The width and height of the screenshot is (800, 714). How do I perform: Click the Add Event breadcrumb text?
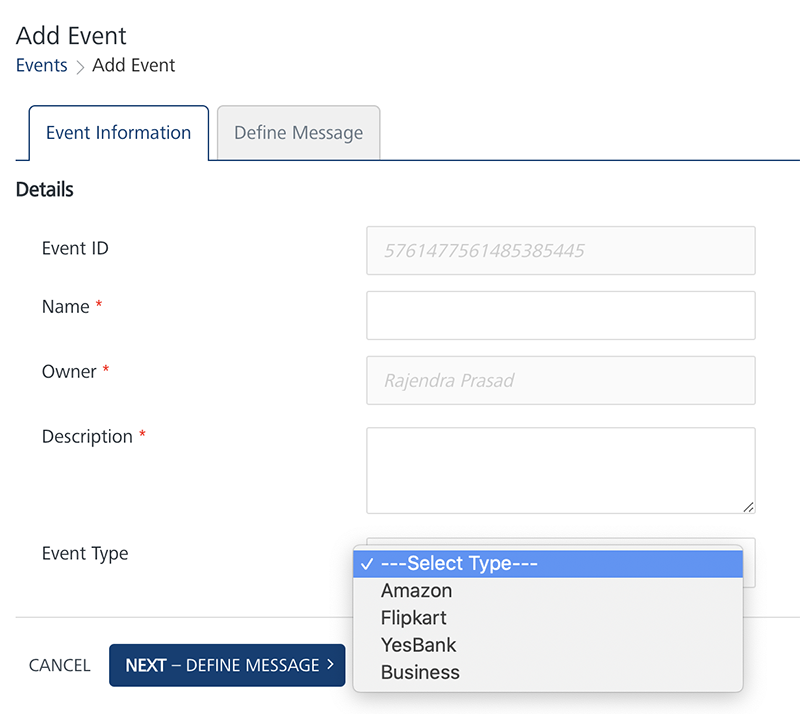[x=133, y=66]
